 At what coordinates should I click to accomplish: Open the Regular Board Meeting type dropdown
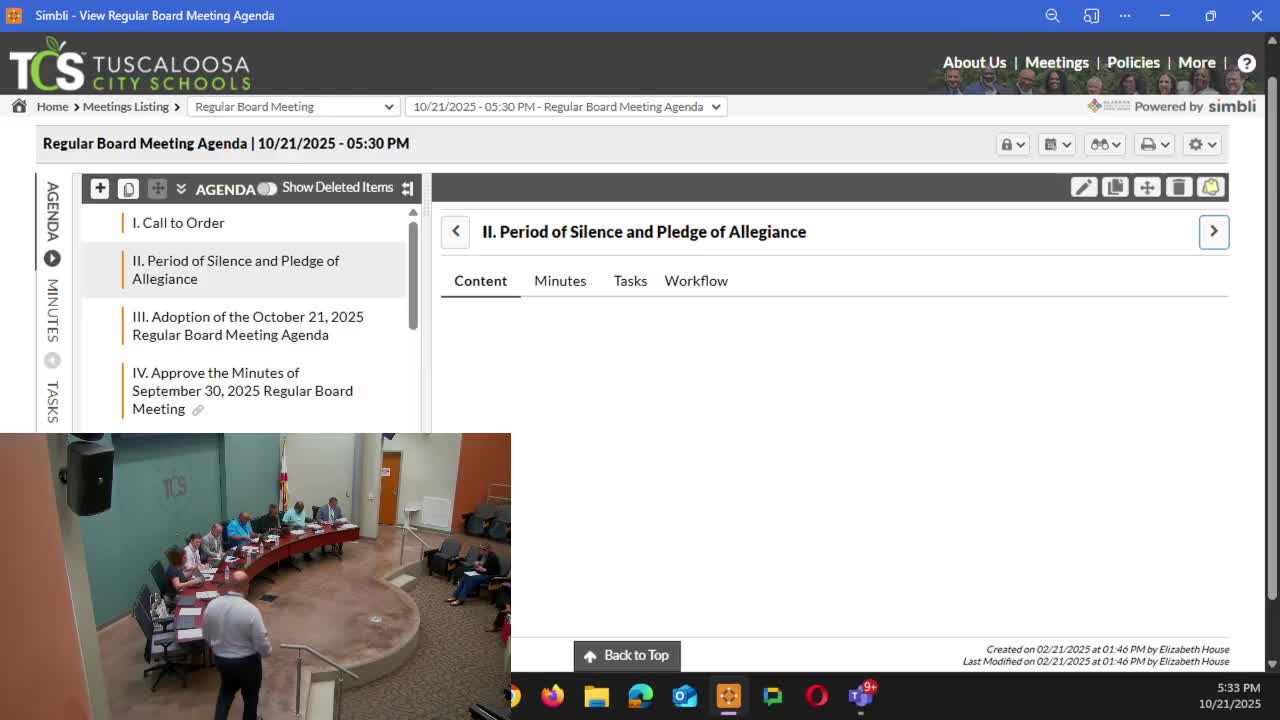[293, 106]
